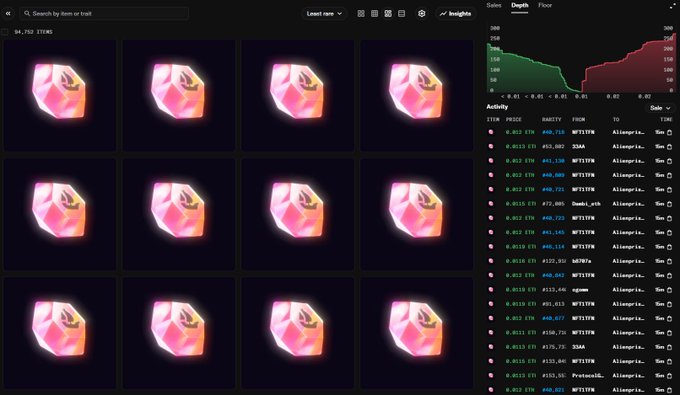Click the cart icon on the b8707a row
The height and width of the screenshot is (395, 680).
point(669,261)
